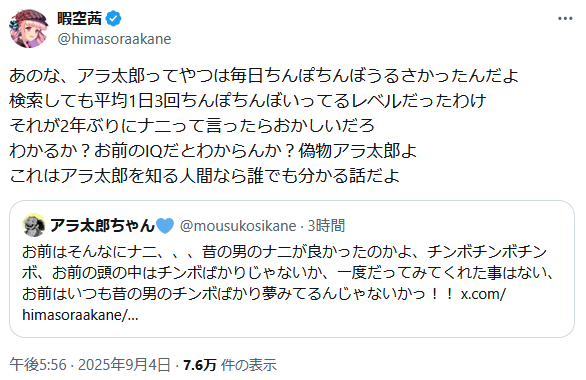The height and width of the screenshot is (380, 586).
Task: Follow the x.com/himasoraakane/… link in the quote
Action: (264, 305)
